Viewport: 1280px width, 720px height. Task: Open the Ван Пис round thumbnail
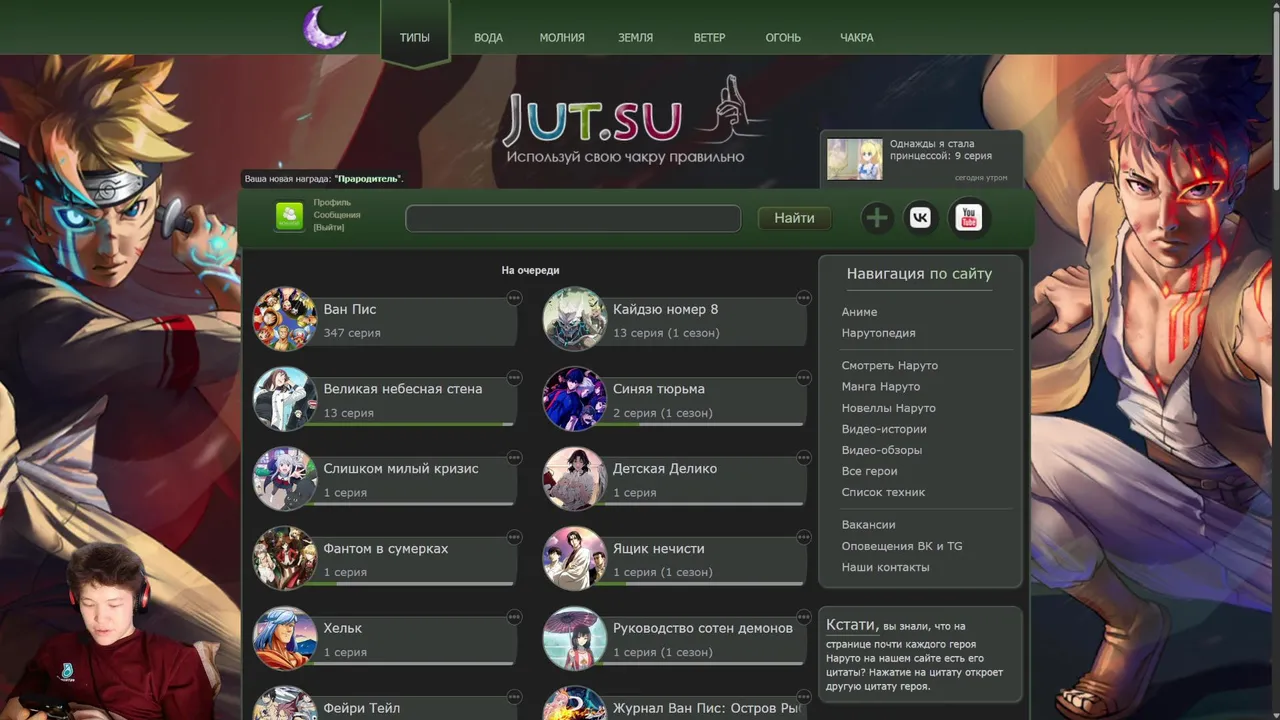(x=285, y=319)
